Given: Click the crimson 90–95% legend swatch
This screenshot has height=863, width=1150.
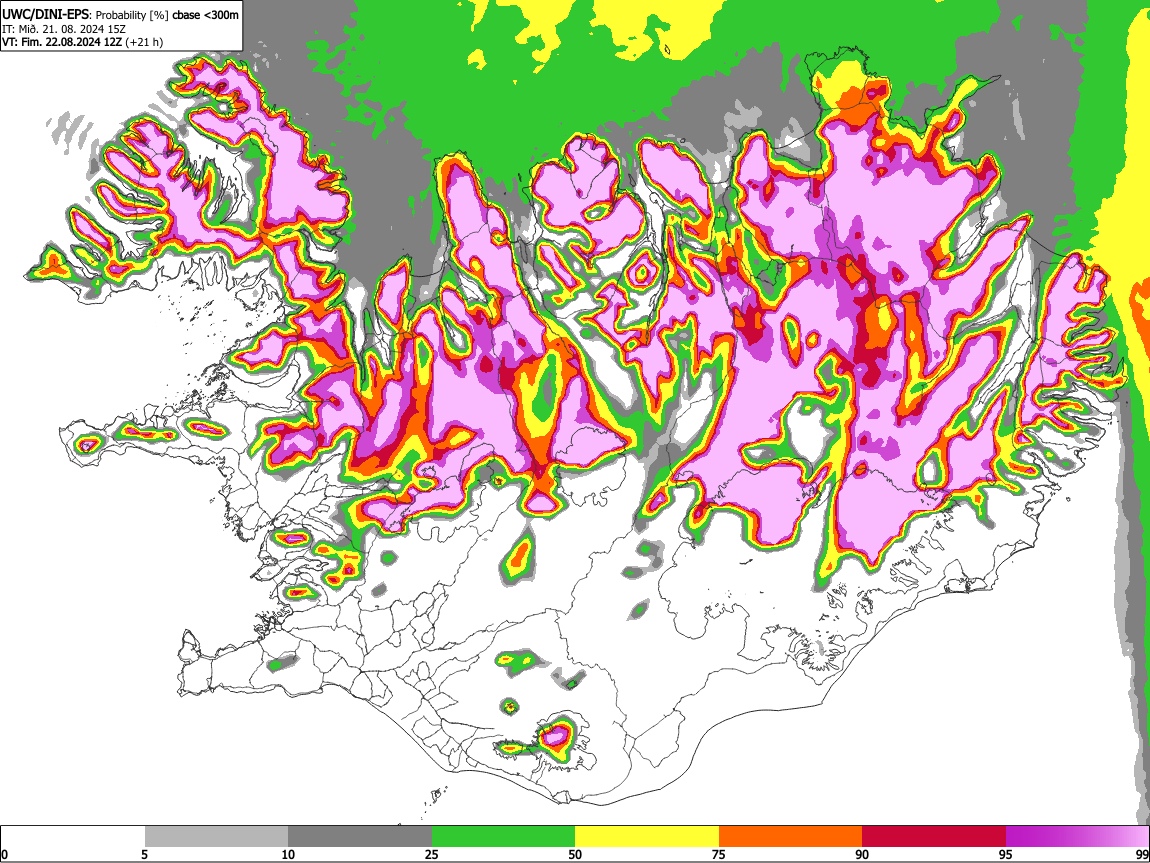Looking at the screenshot, I should pyautogui.click(x=934, y=837).
